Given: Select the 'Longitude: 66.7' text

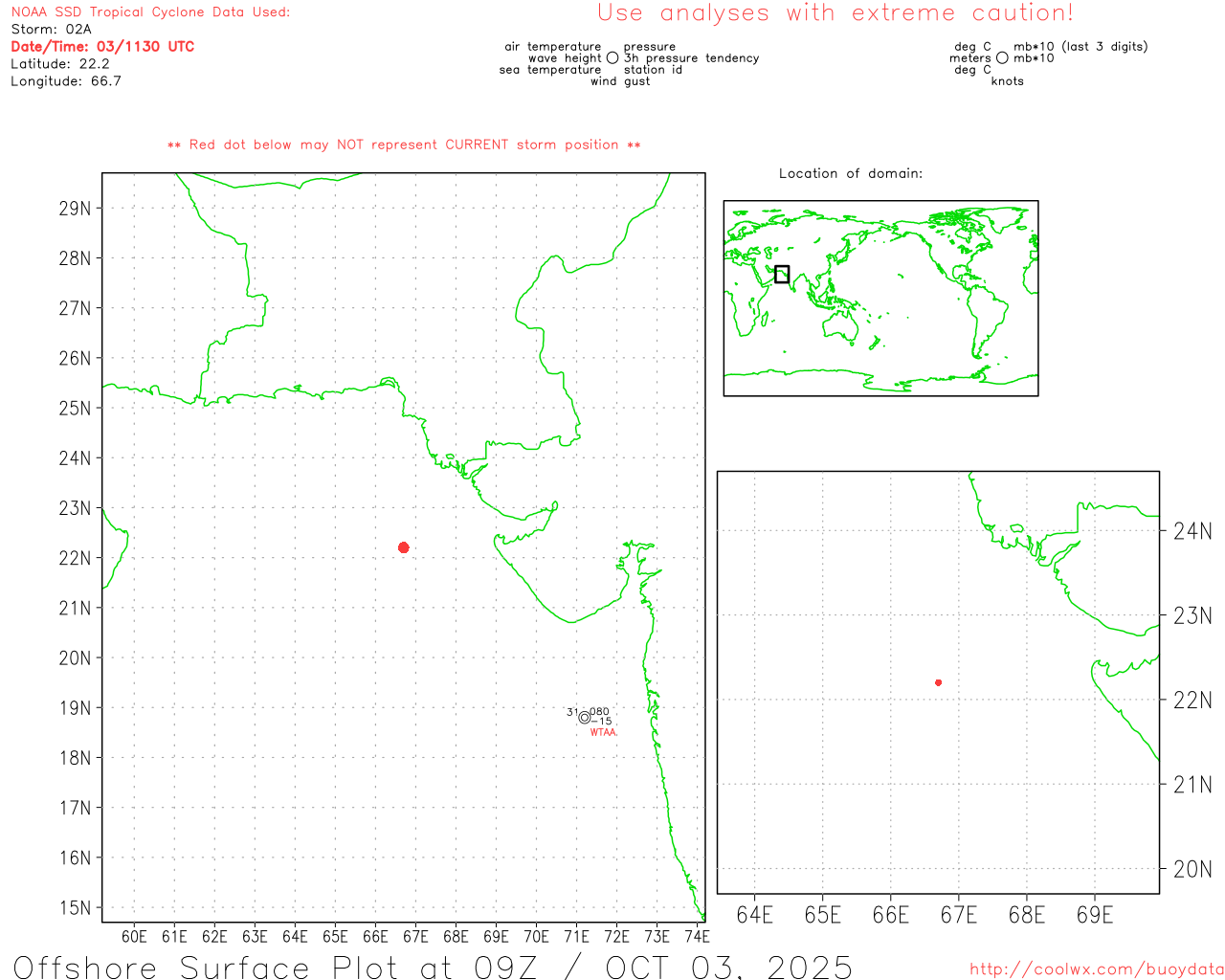Looking at the screenshot, I should (66, 81).
